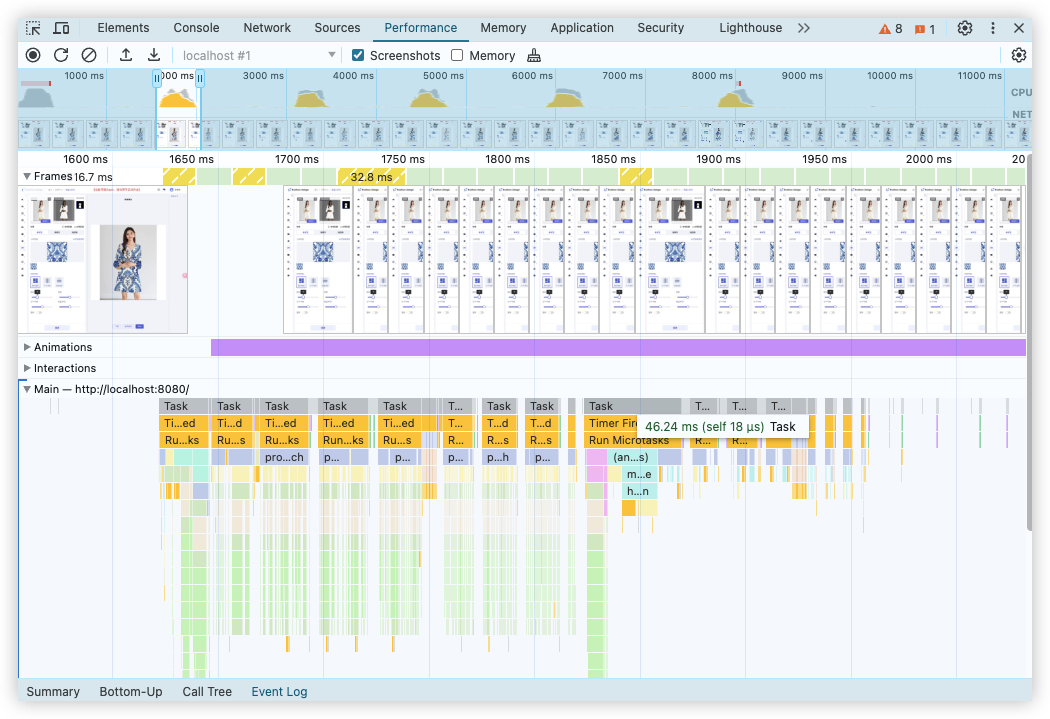The height and width of the screenshot is (719, 1050).
Task: Open capture settings gear in Performance toolbar
Action: (x=1019, y=56)
